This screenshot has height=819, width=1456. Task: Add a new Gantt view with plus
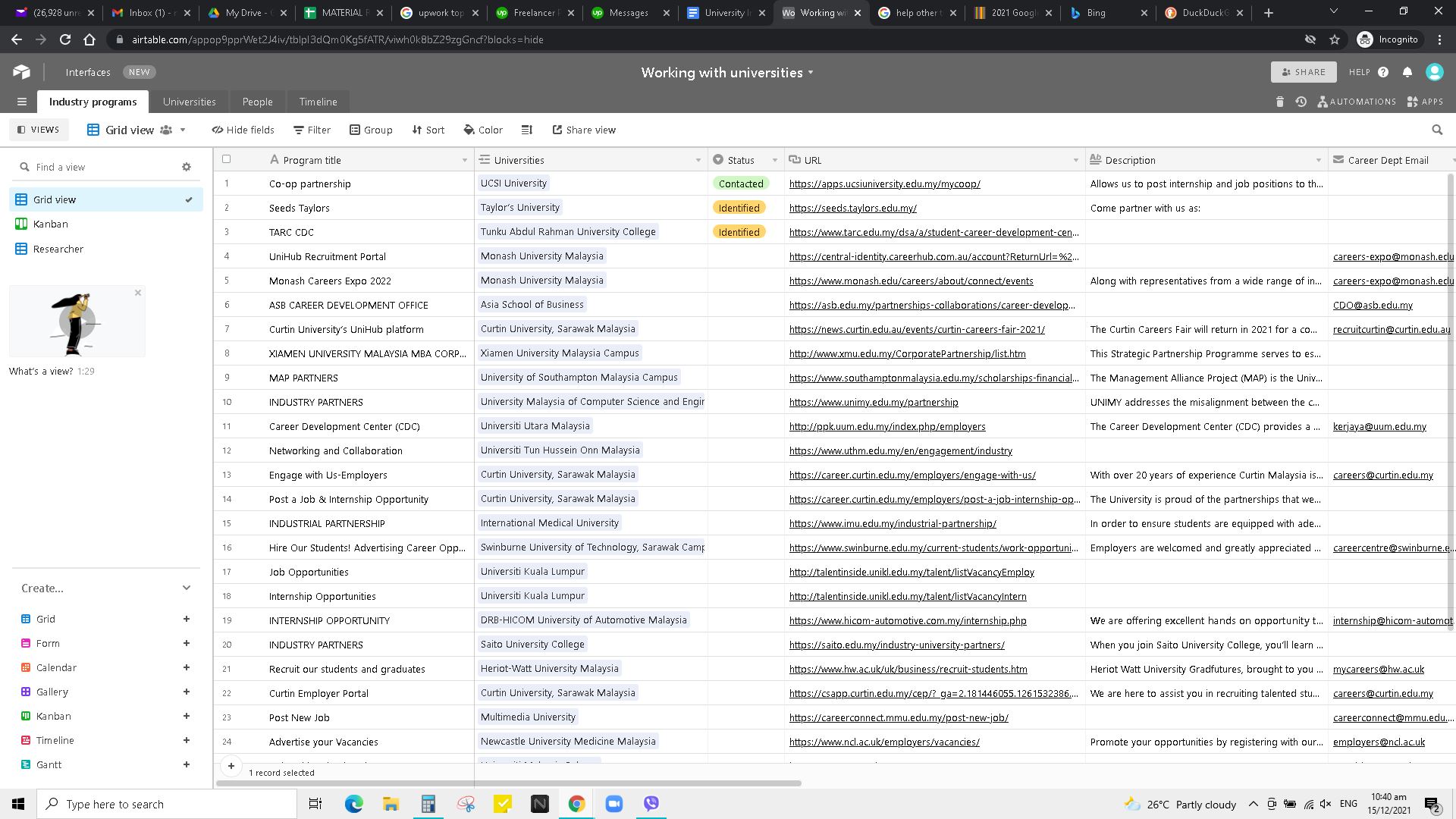[187, 764]
